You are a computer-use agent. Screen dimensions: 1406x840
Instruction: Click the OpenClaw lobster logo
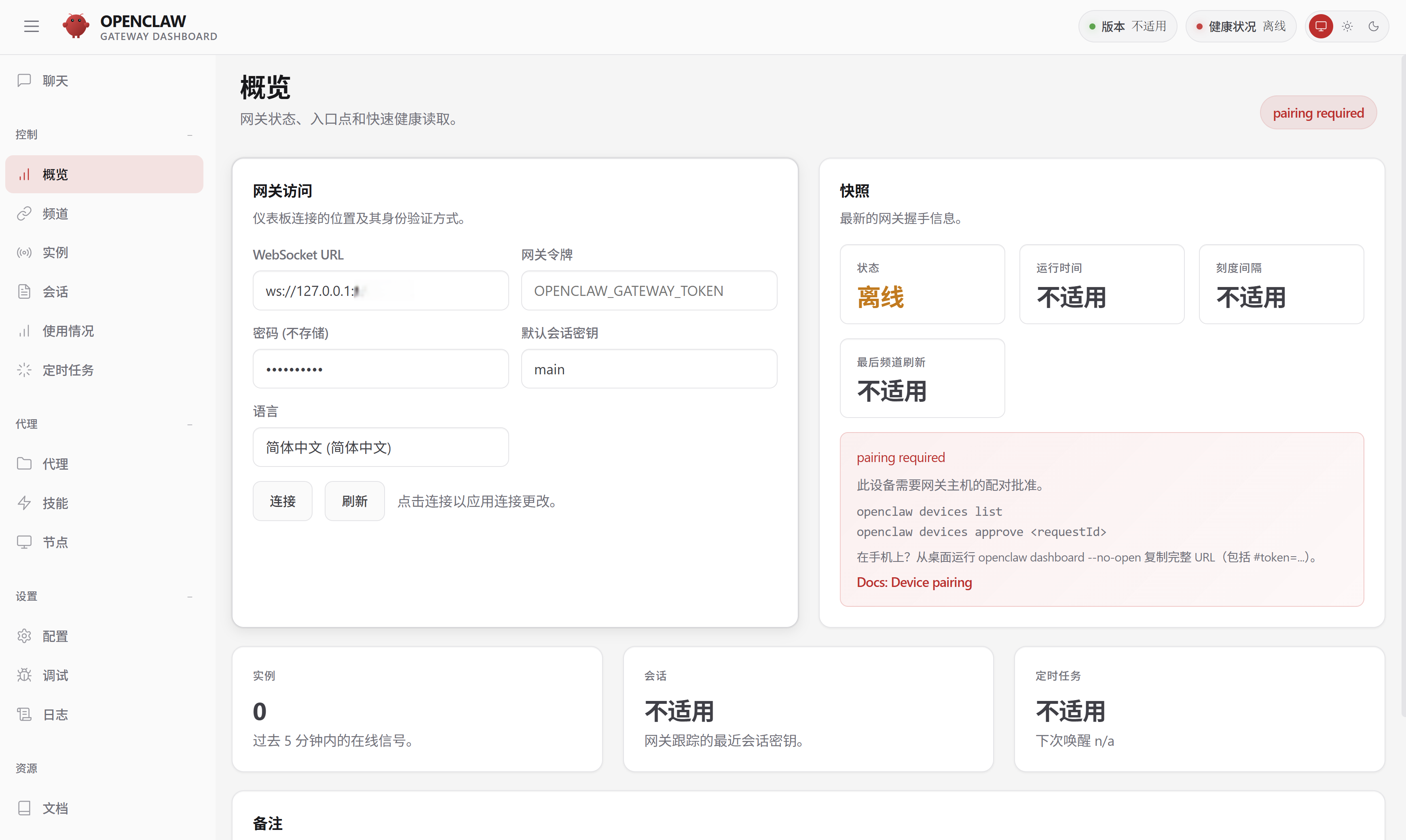pos(75,26)
